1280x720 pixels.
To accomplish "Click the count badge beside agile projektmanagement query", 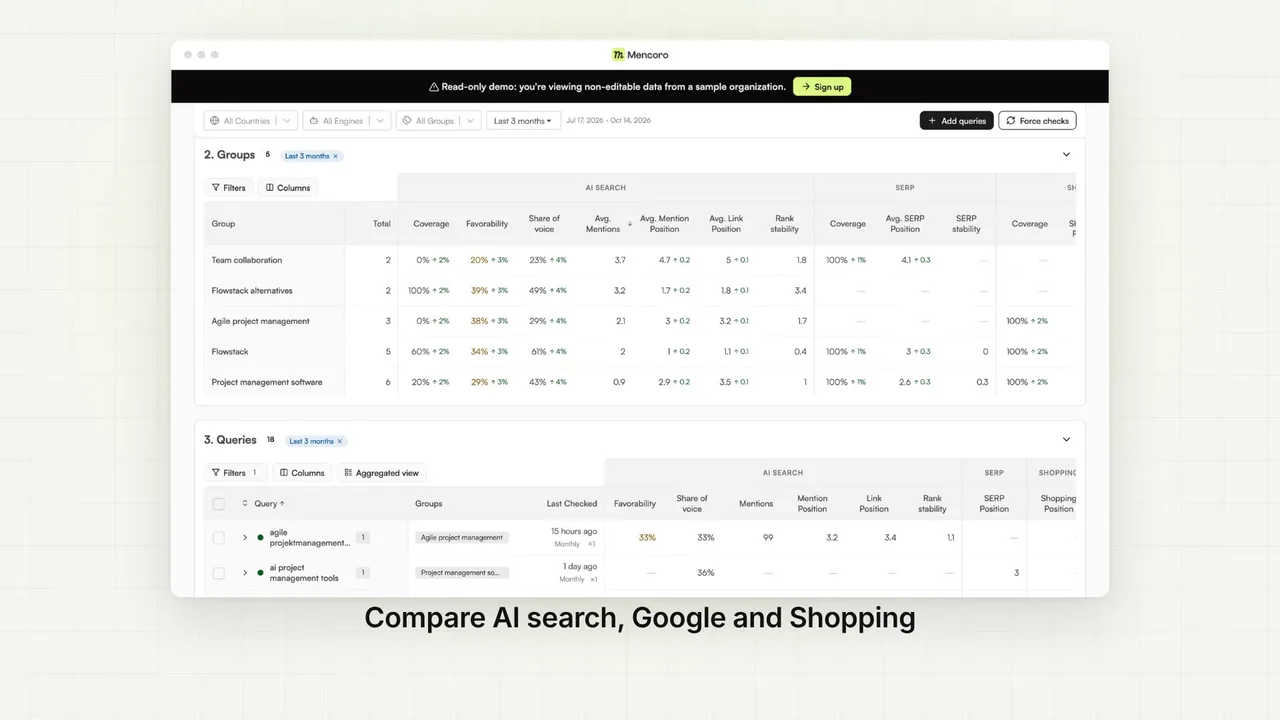I will pyautogui.click(x=363, y=538).
